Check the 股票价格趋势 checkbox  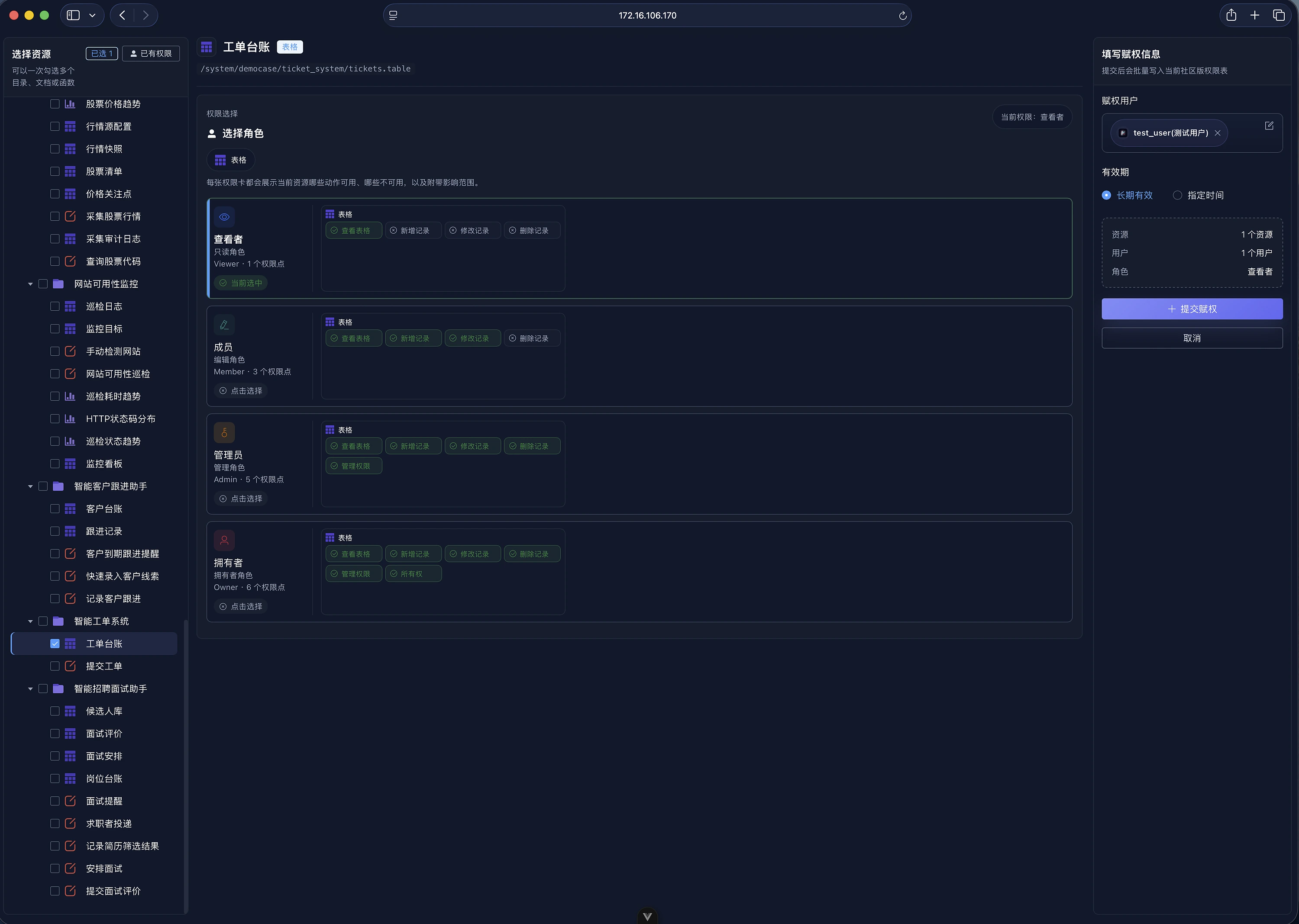(55, 103)
